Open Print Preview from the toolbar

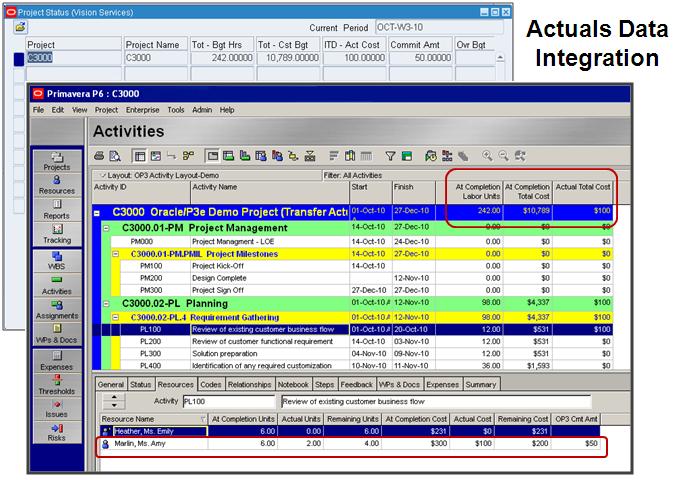coord(115,156)
